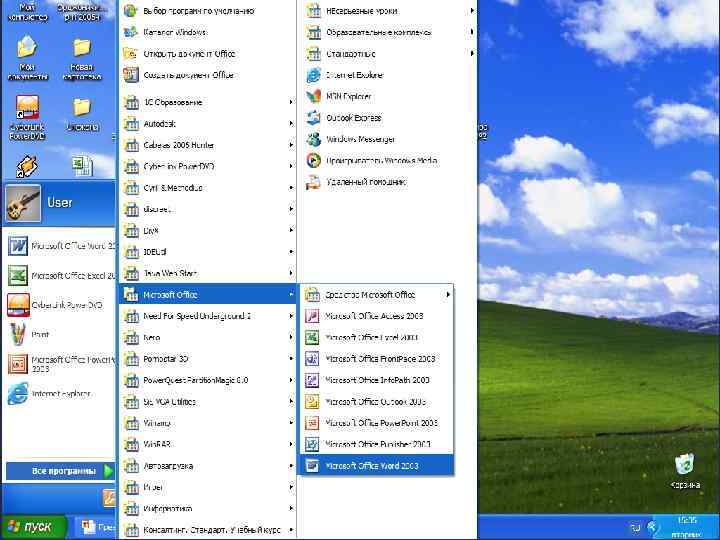Screen dimensions: 720x540
Task: Click the taskbar button next to Start
Action: [94, 527]
